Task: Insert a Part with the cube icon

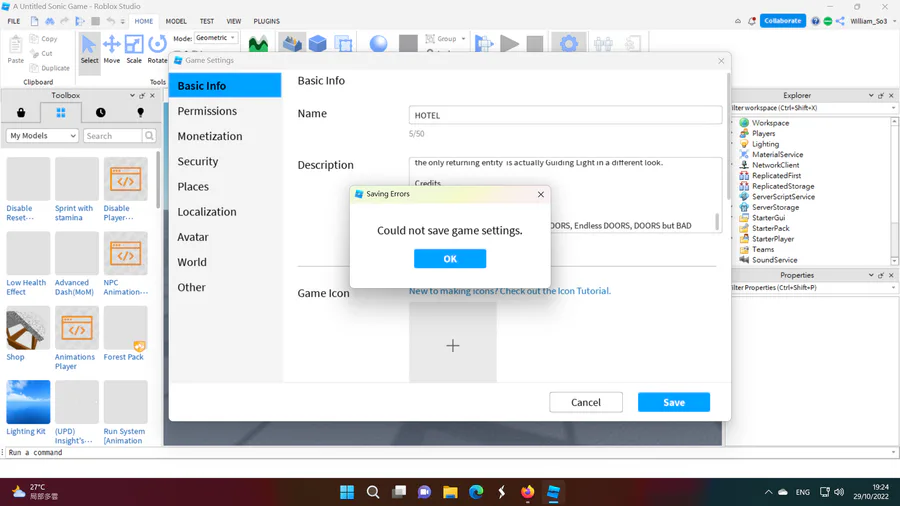Action: (317, 44)
